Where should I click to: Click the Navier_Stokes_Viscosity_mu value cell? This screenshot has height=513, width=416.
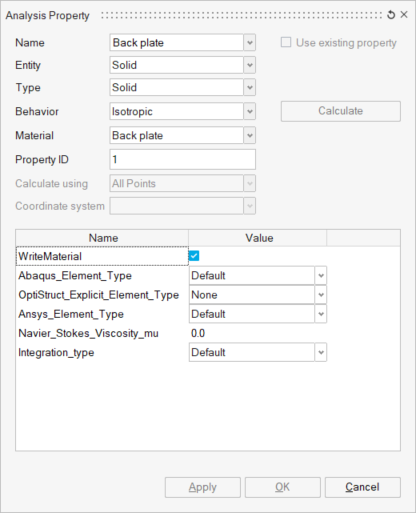257,333
